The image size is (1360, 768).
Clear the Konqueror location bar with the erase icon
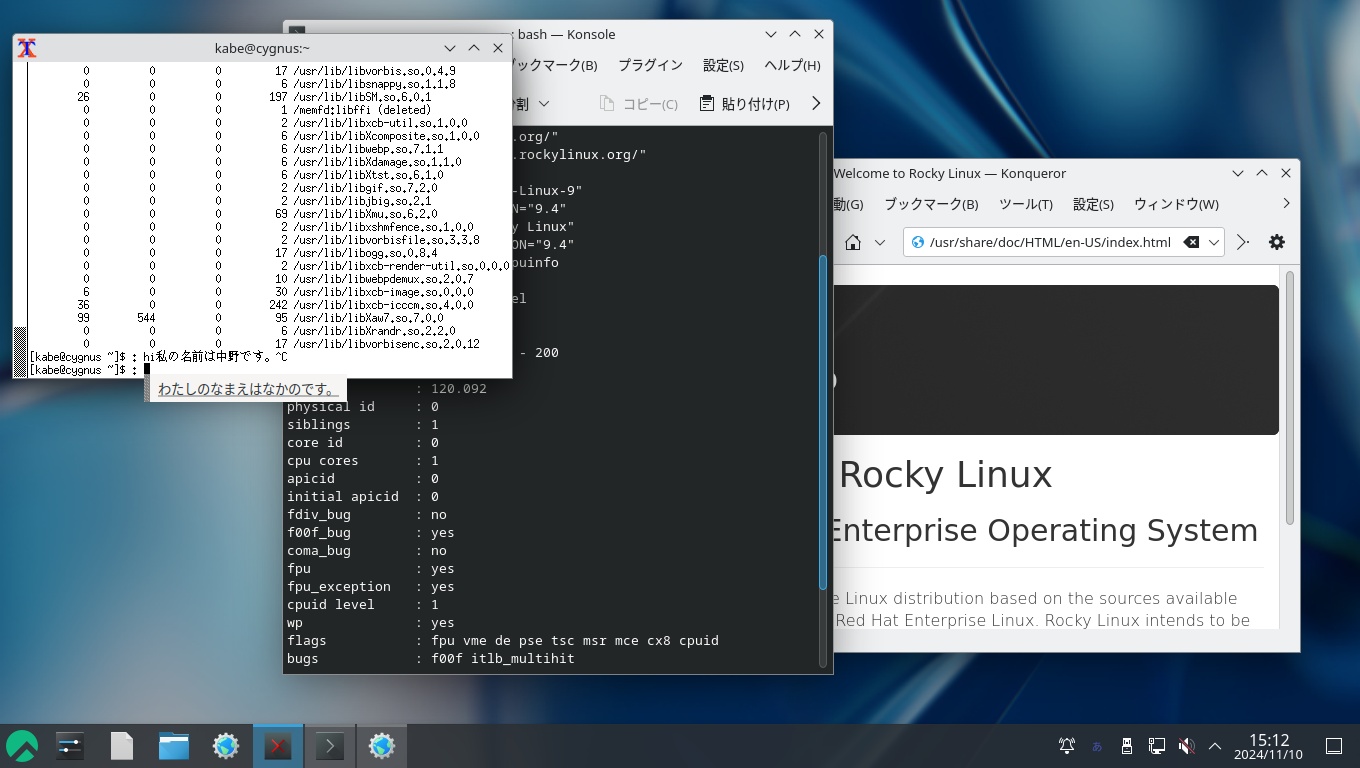pyautogui.click(x=1191, y=242)
